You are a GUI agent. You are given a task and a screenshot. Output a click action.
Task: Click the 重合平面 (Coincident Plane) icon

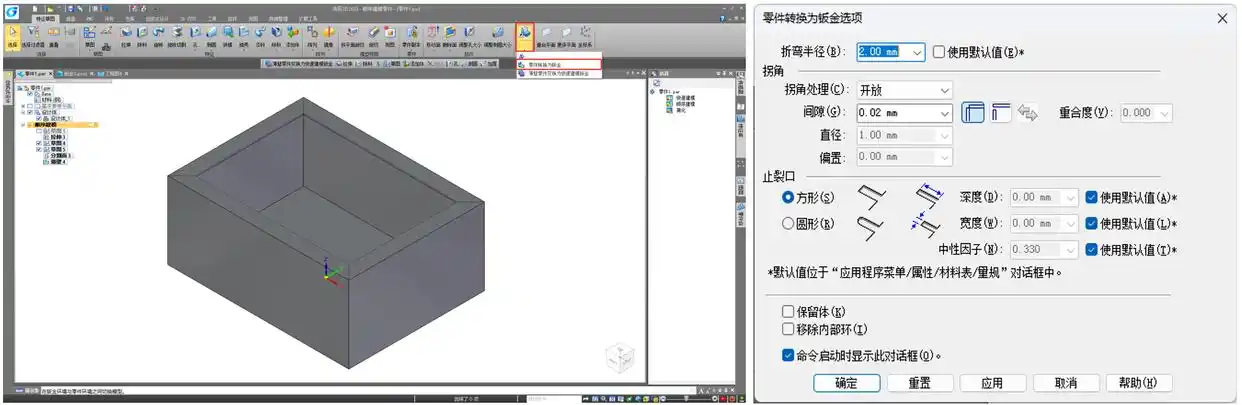point(548,35)
